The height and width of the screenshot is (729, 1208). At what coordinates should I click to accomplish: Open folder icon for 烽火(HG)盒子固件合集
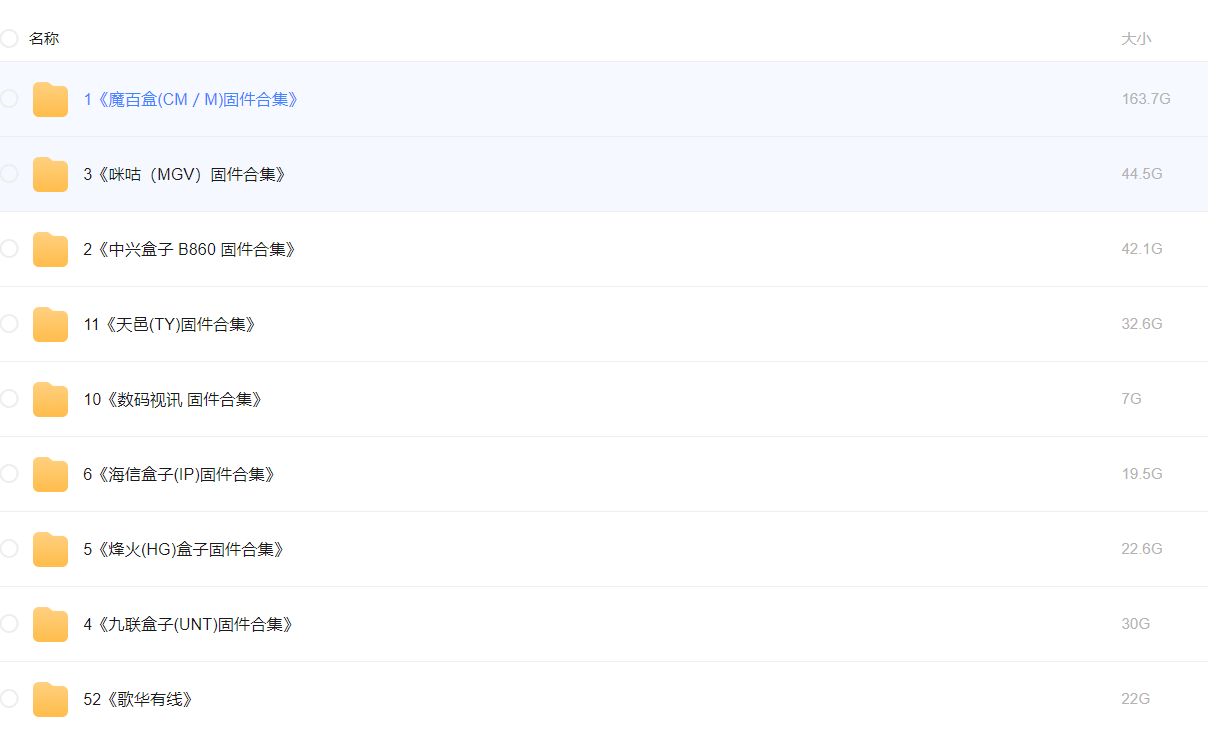(x=50, y=549)
